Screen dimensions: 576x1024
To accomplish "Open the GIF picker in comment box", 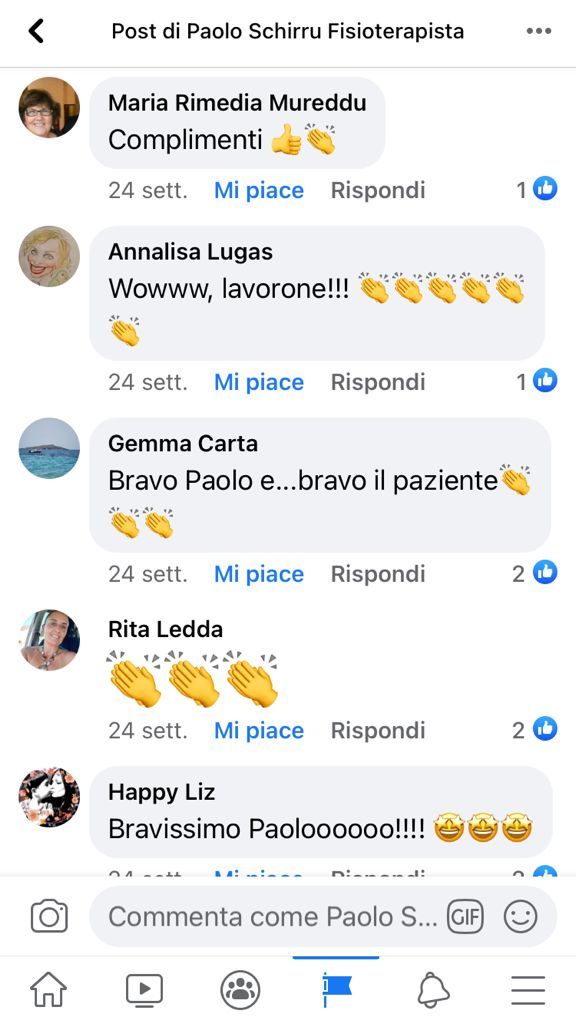I will [465, 916].
